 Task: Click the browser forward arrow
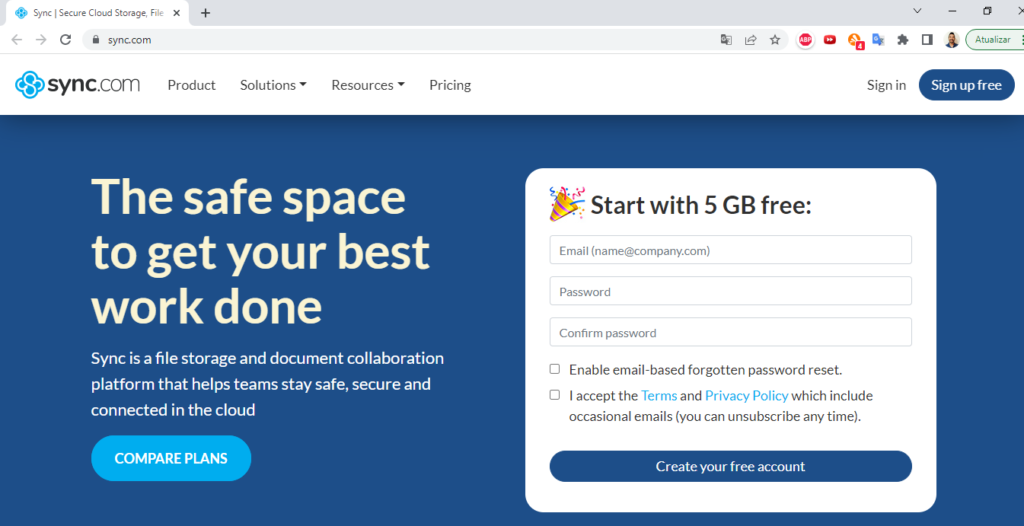tap(41, 40)
